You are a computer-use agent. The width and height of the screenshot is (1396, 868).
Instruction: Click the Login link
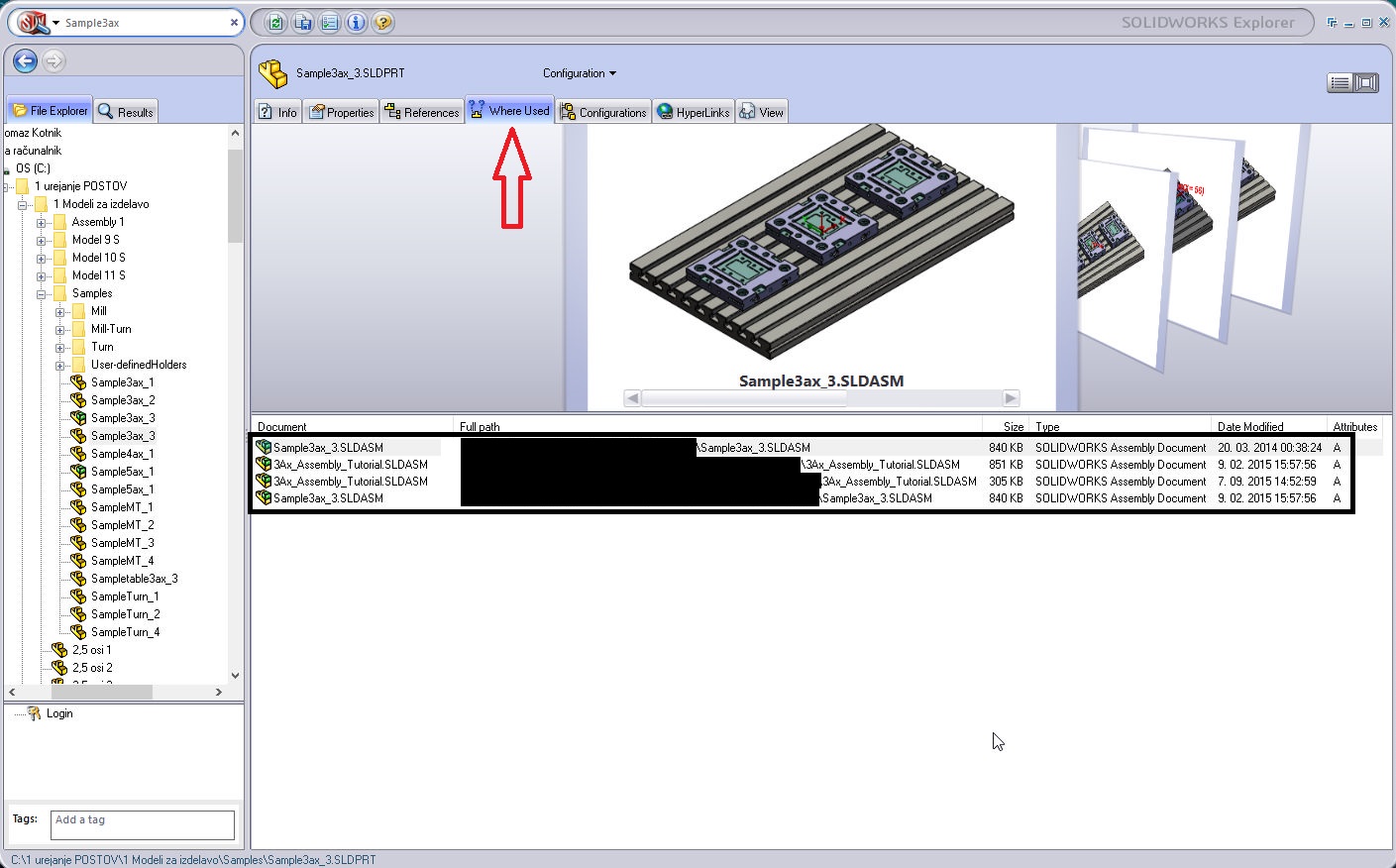point(59,713)
